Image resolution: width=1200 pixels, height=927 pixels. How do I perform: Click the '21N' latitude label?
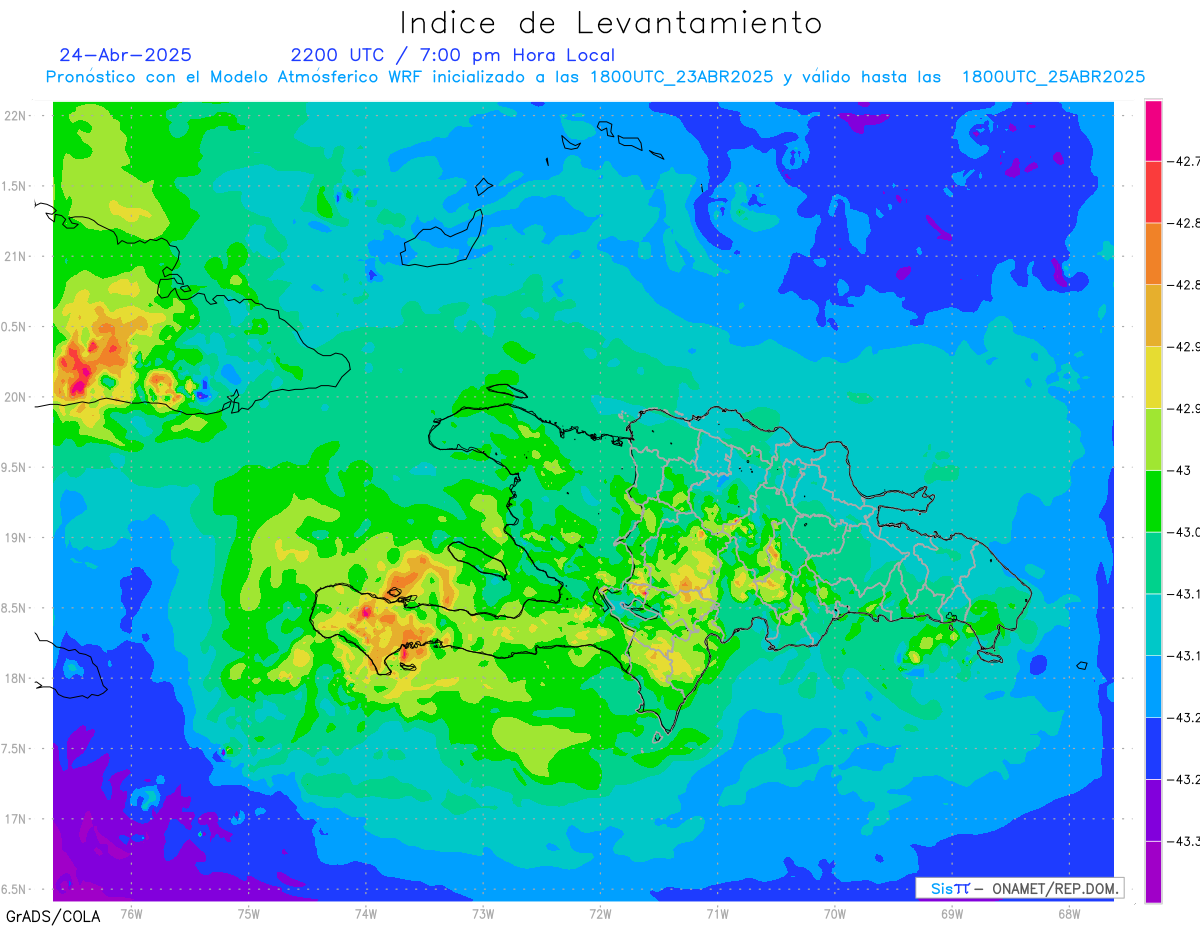coord(15,256)
